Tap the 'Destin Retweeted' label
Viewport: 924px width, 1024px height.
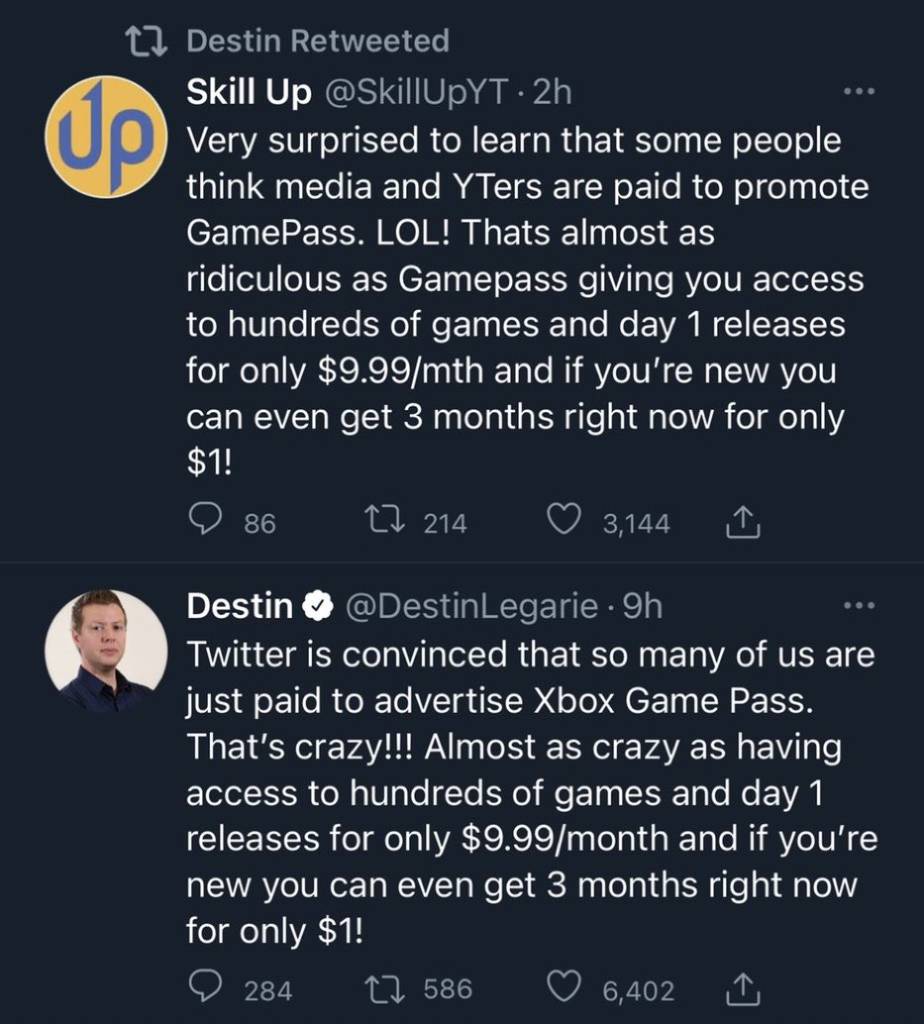(318, 41)
